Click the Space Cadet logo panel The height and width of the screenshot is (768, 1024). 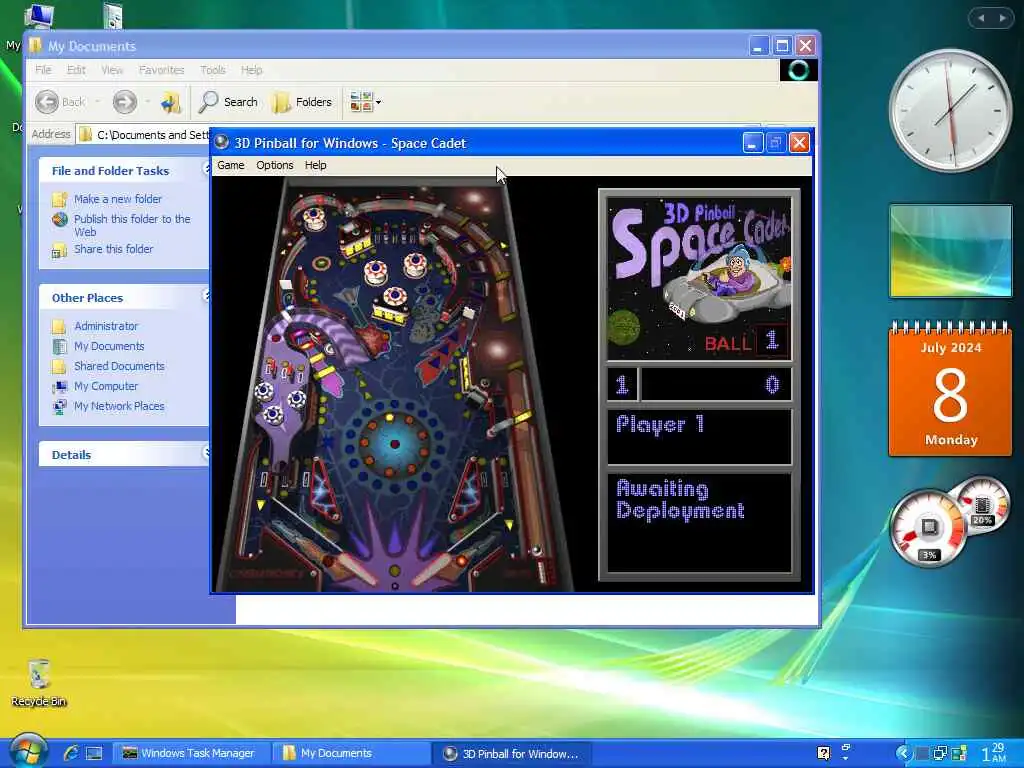(x=699, y=278)
